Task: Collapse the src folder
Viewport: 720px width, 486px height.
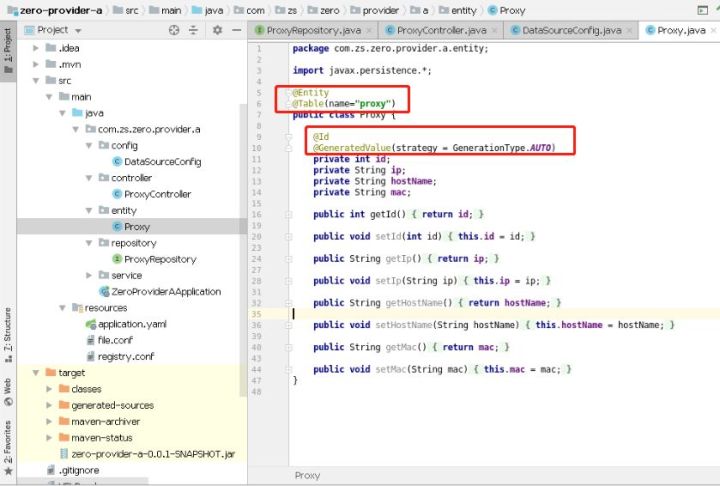Action: (36, 81)
